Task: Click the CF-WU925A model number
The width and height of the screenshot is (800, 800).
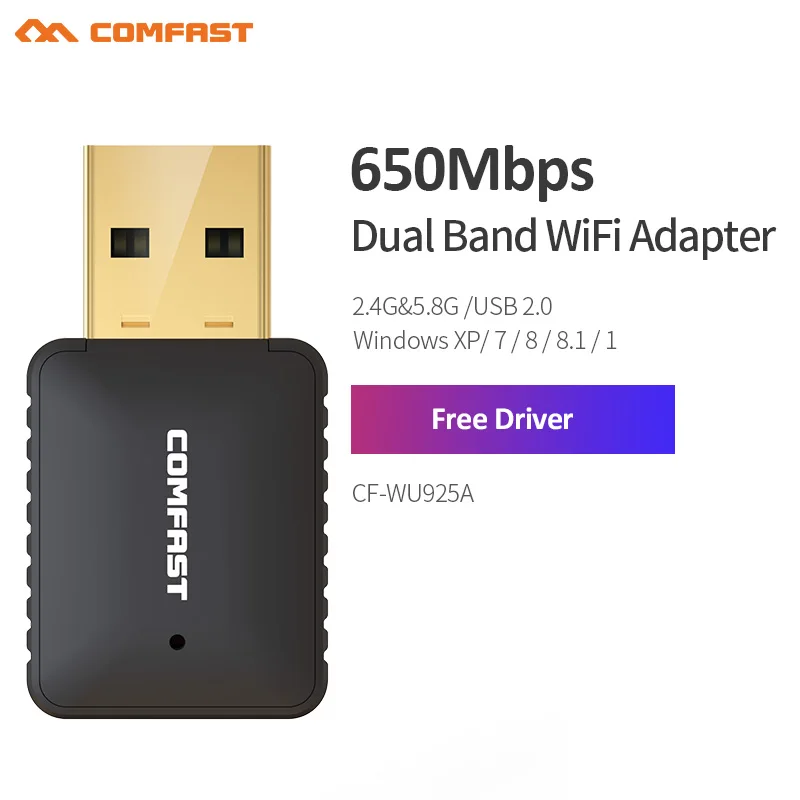Action: (x=413, y=493)
